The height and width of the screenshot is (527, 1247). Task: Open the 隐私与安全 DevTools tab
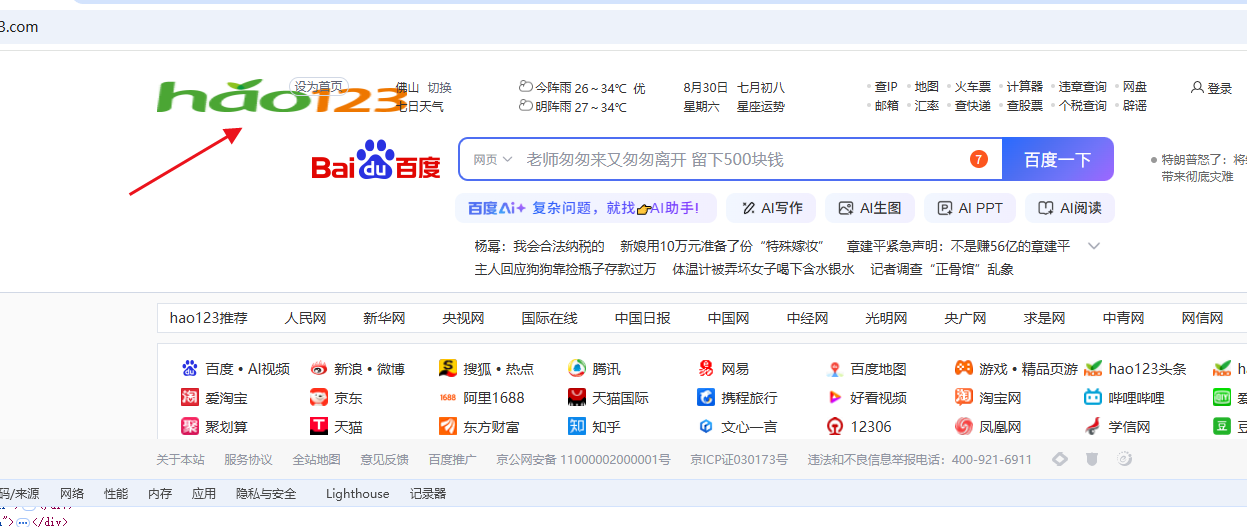click(x=266, y=494)
